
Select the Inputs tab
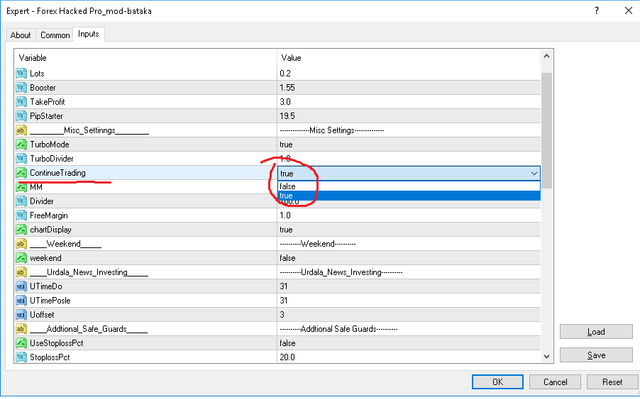click(x=88, y=34)
